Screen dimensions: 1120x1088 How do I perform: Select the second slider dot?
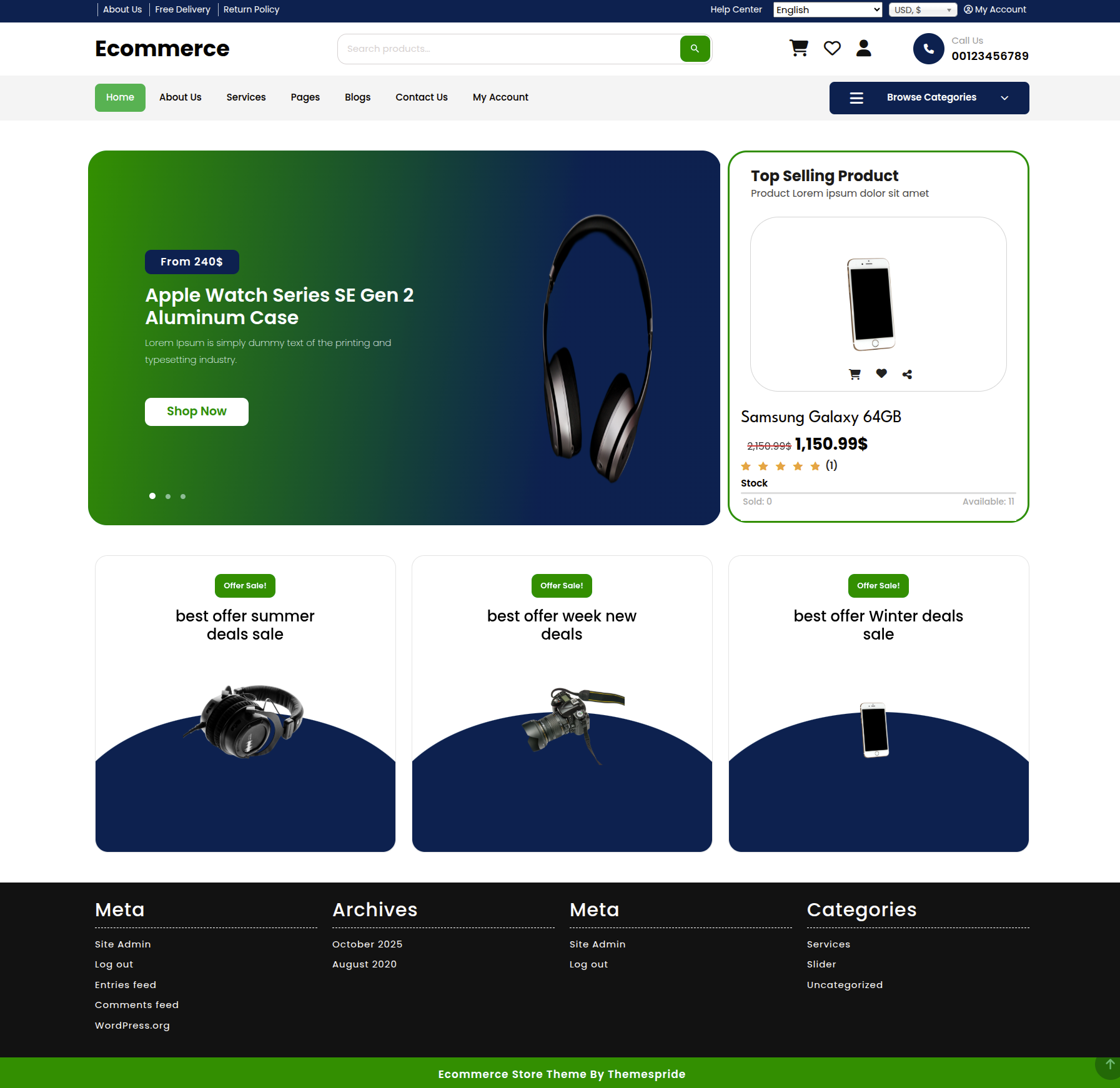[x=168, y=497]
